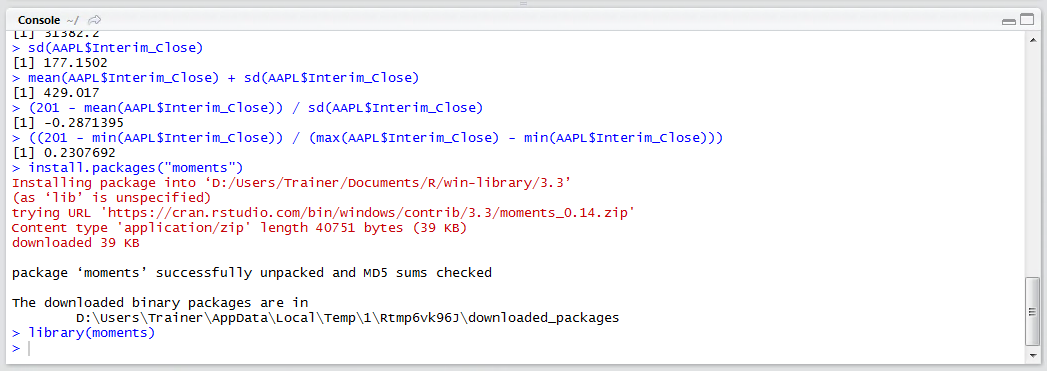
Task: Click the empty scrollbar track above the thumb
Action: coord(1032,161)
